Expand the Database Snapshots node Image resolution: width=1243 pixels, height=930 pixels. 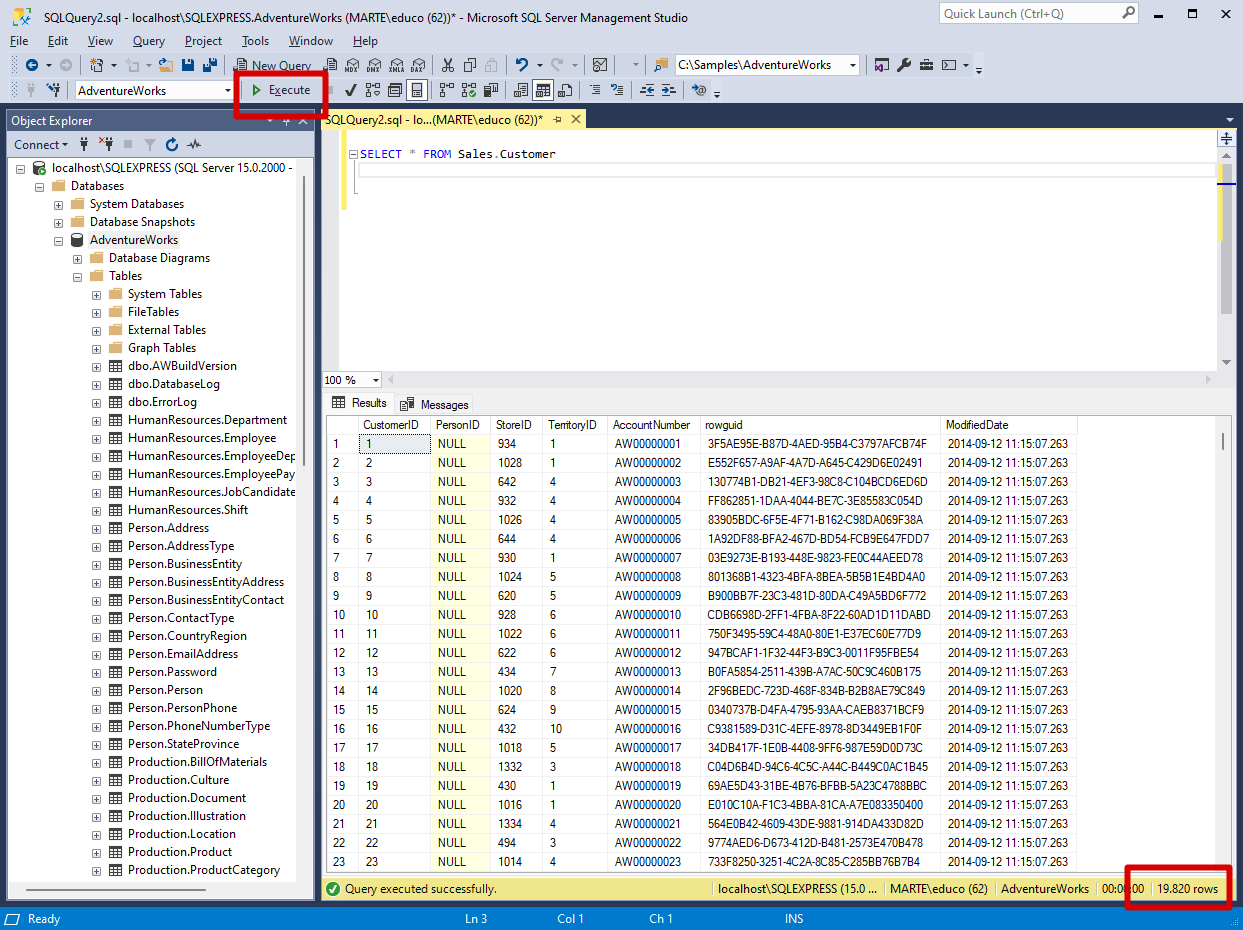[59, 222]
